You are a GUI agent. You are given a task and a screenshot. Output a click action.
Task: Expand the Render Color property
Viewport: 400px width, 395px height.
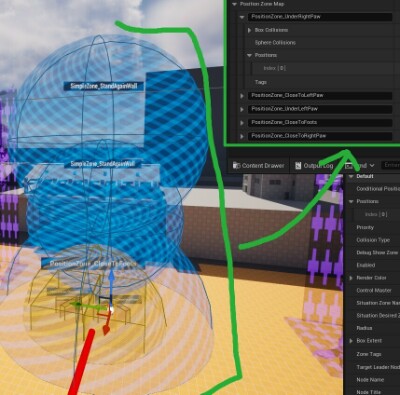click(x=351, y=278)
